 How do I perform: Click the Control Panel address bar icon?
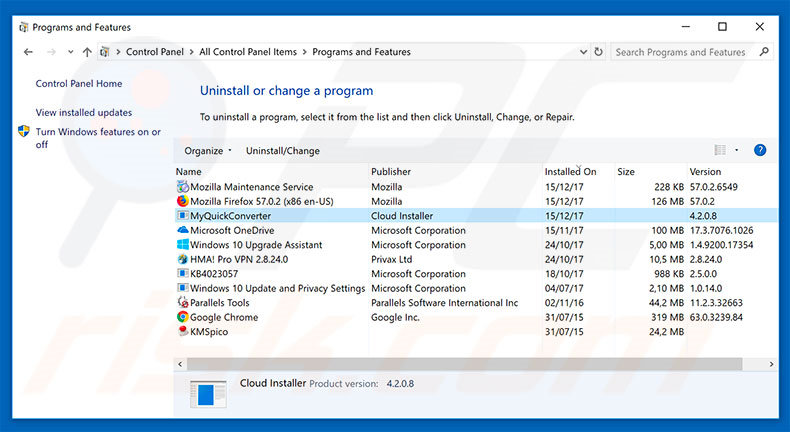coord(104,52)
